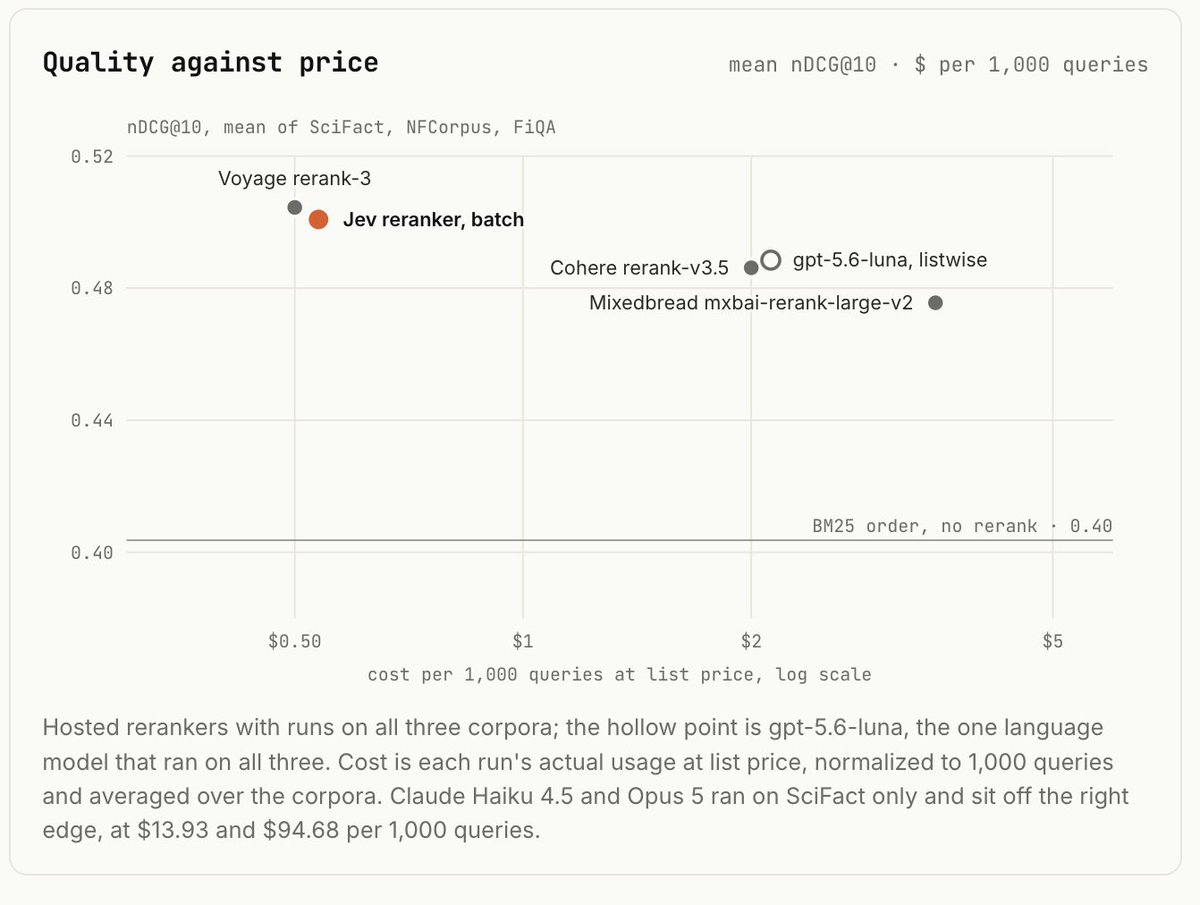Select the orange Jev reranker data point
This screenshot has width=1200, height=905.
(x=318, y=220)
